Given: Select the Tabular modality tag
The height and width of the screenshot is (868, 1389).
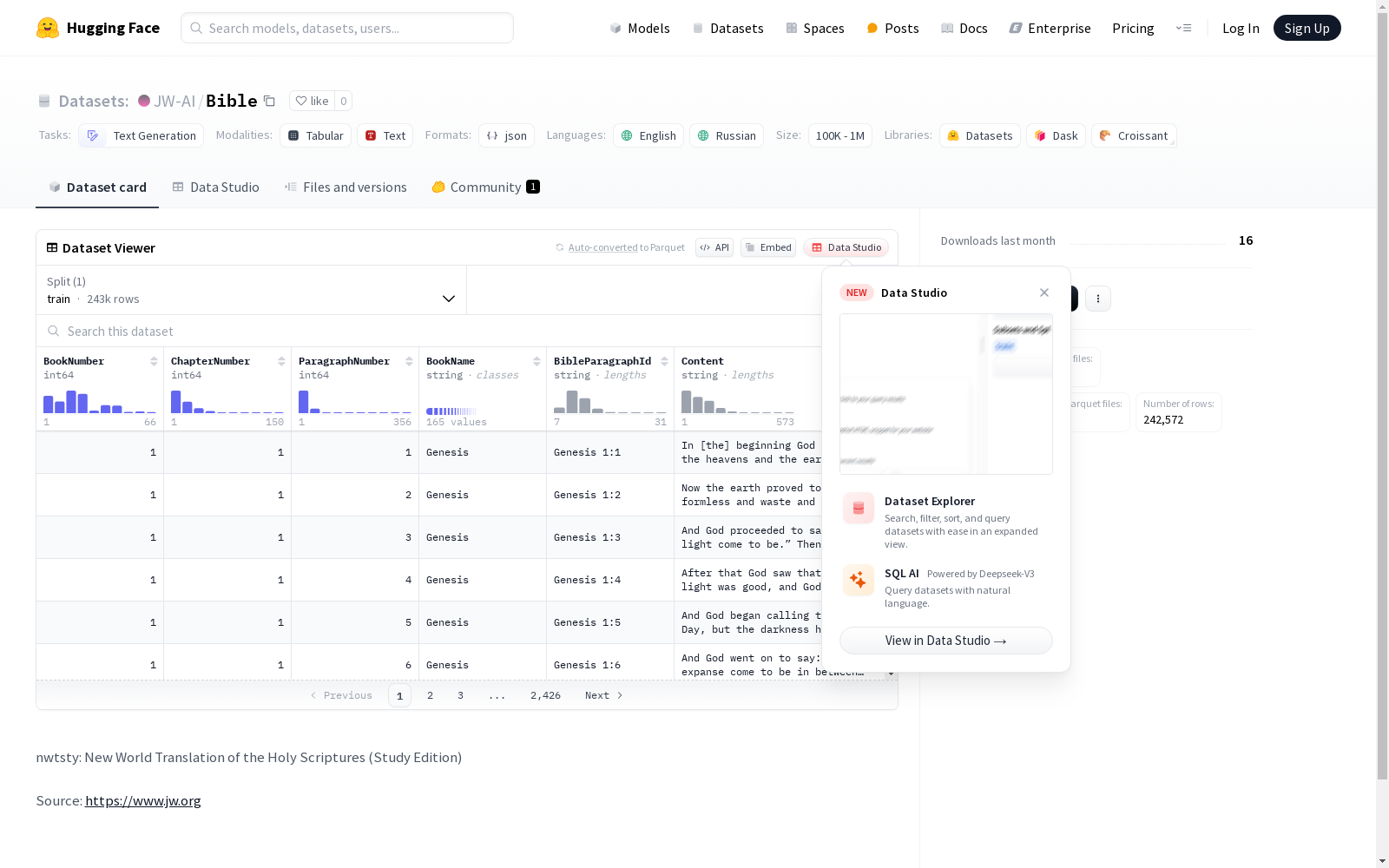Looking at the screenshot, I should click(x=315, y=135).
